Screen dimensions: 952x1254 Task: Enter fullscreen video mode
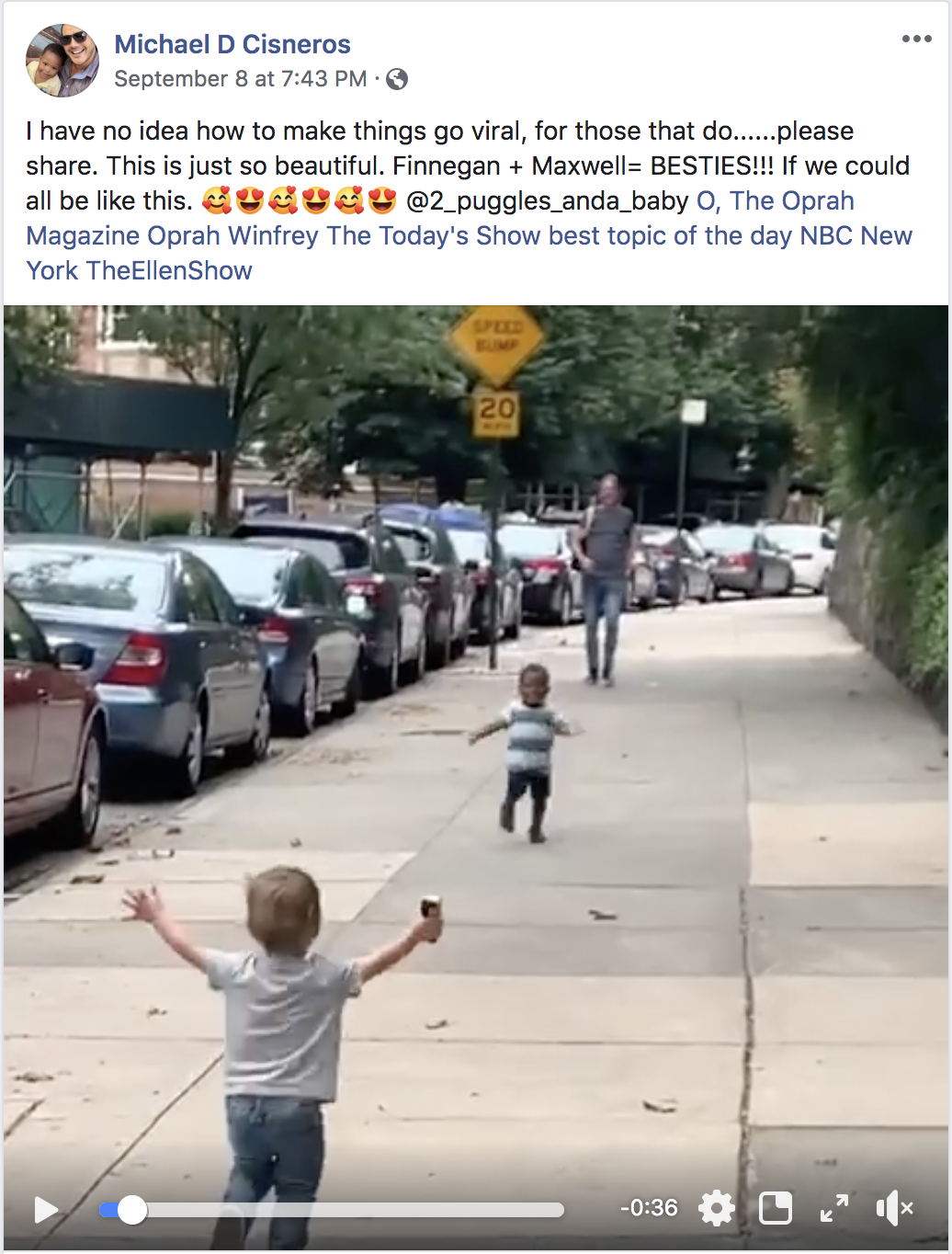834,1208
